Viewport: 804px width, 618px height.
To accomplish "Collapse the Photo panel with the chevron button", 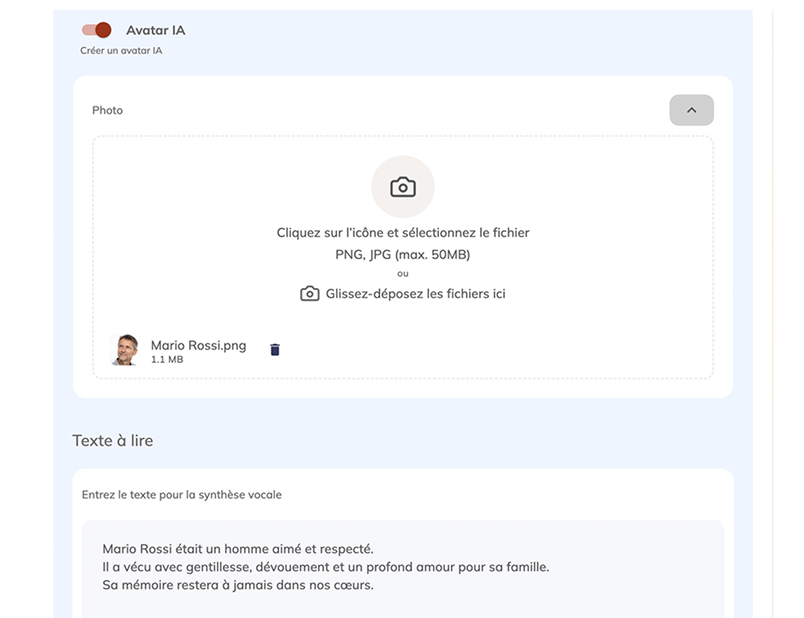I will coord(692,110).
